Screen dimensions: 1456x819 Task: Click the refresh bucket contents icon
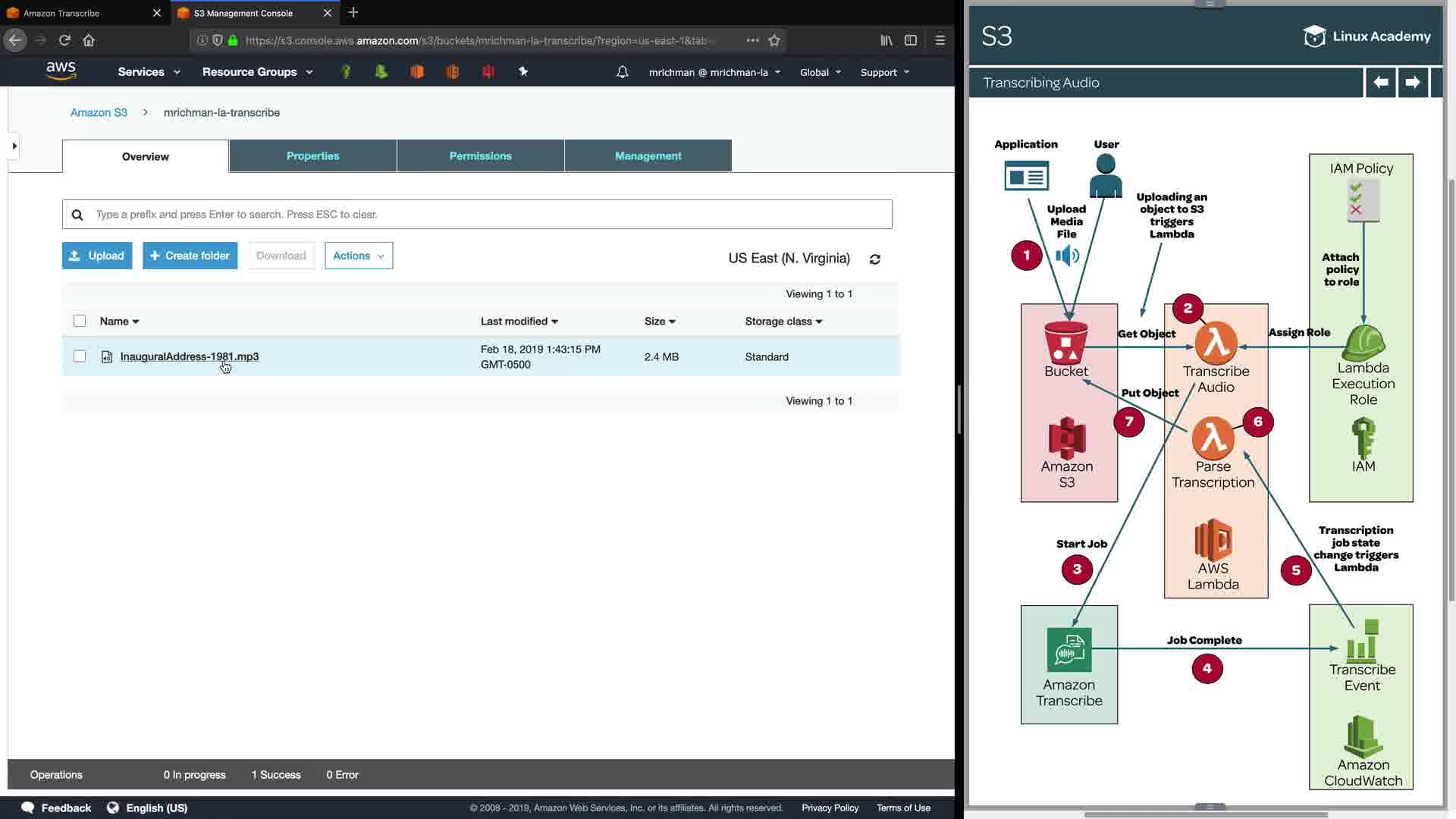[x=874, y=259]
